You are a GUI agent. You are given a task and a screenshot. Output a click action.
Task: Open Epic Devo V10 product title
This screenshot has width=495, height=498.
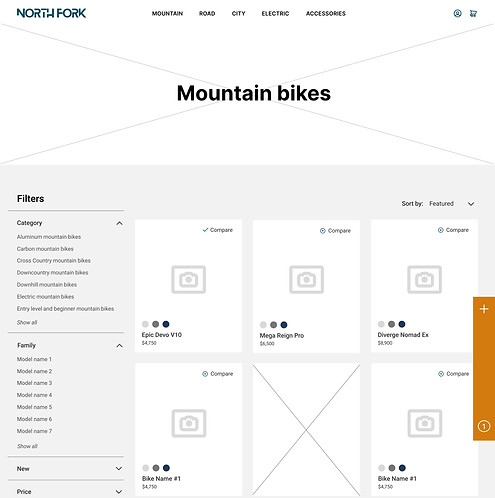[162, 335]
